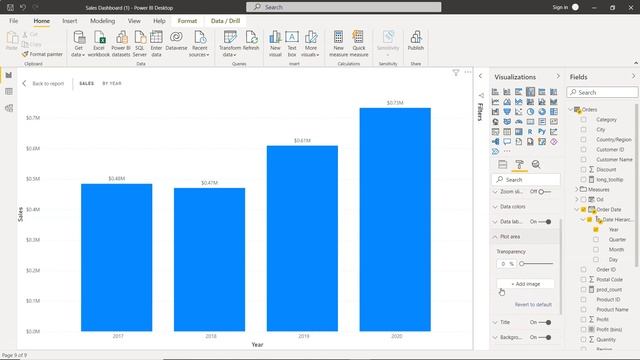This screenshot has width=640, height=360.
Task: Expand the Data colors section
Action: tap(495, 207)
